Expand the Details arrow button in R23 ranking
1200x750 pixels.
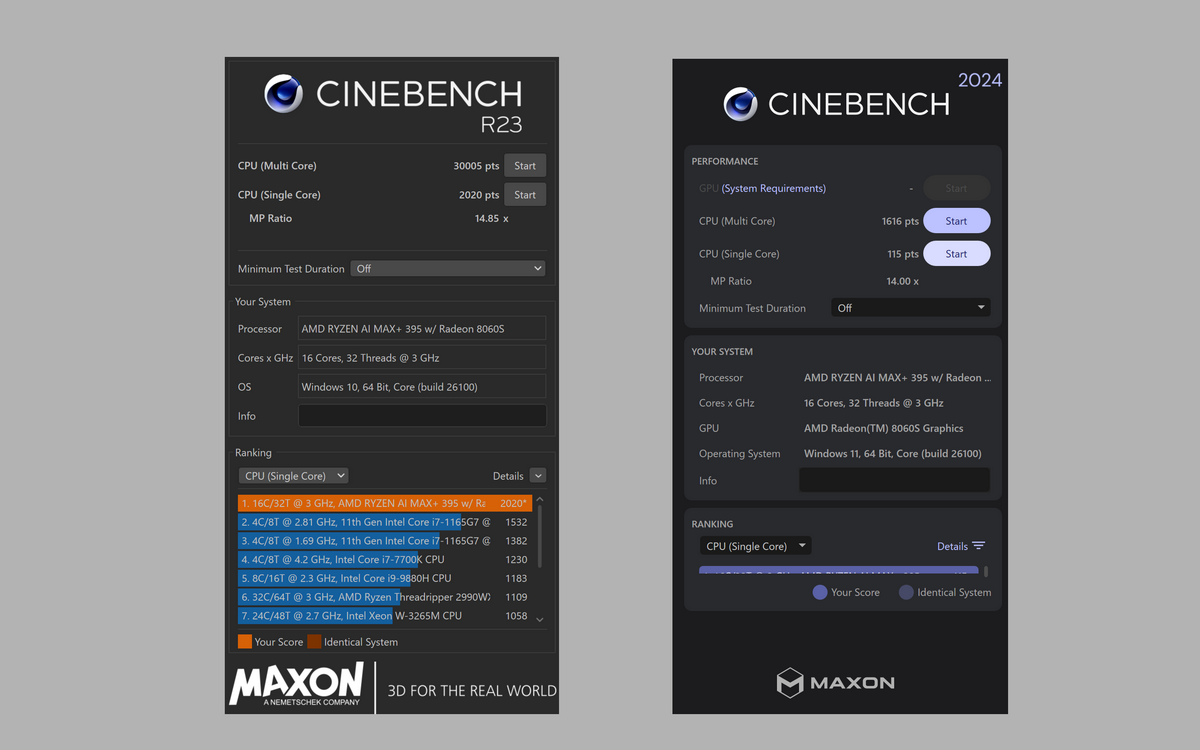pos(538,476)
